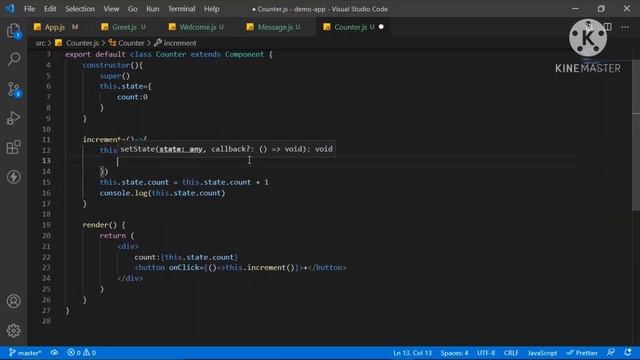Open the Explorer view in activity bar

(x=13, y=31)
